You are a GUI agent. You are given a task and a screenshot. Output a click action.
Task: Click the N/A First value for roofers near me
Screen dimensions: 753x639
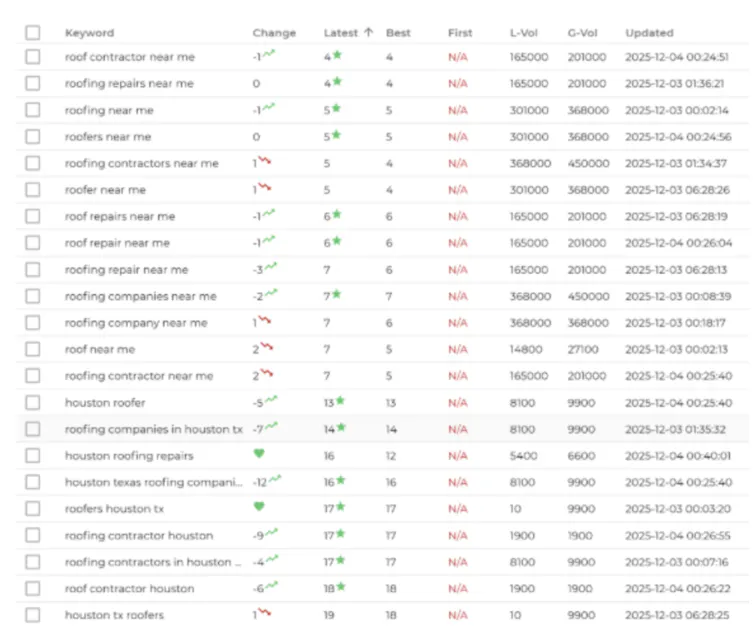(457, 137)
